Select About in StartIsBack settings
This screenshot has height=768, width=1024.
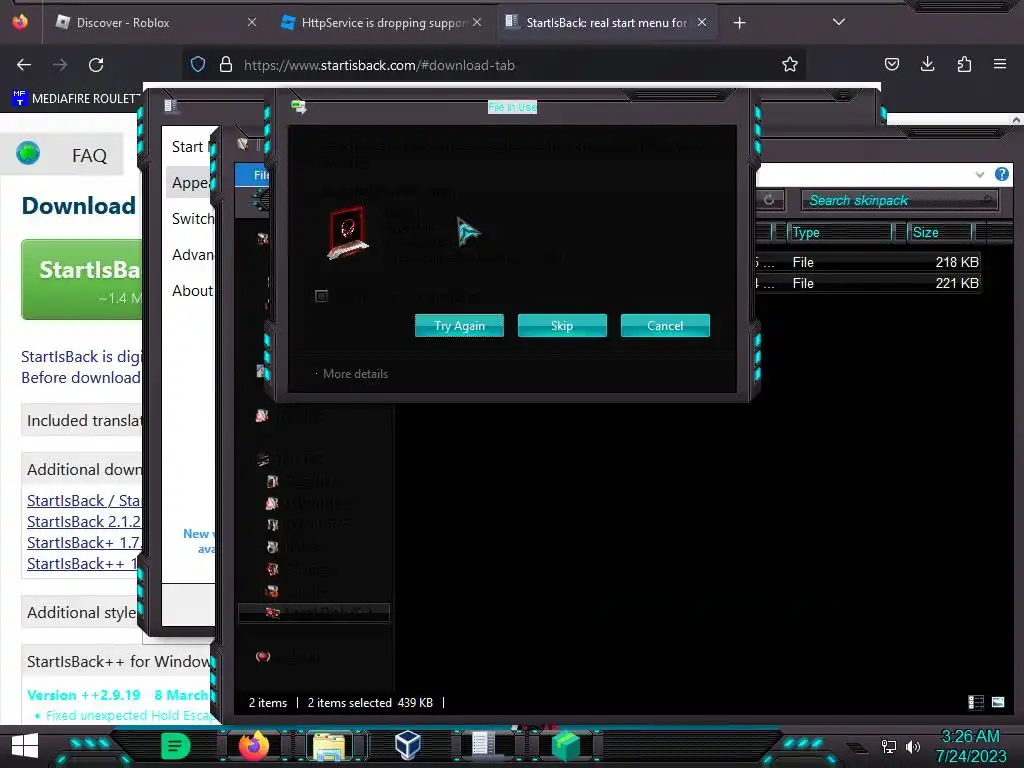(x=191, y=291)
